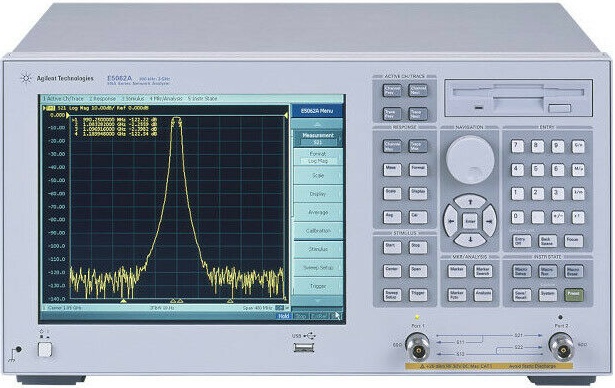Toggle the front panel power switch
The width and height of the screenshot is (615, 388).
coord(45,349)
